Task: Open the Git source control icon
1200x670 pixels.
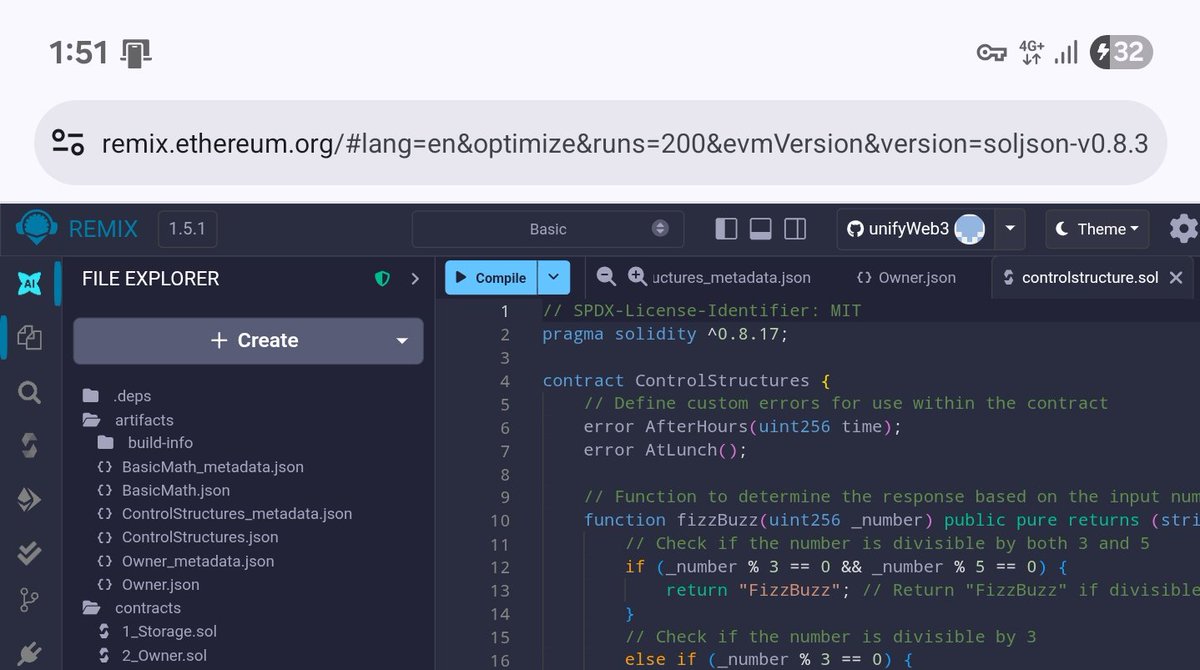Action: click(29, 601)
